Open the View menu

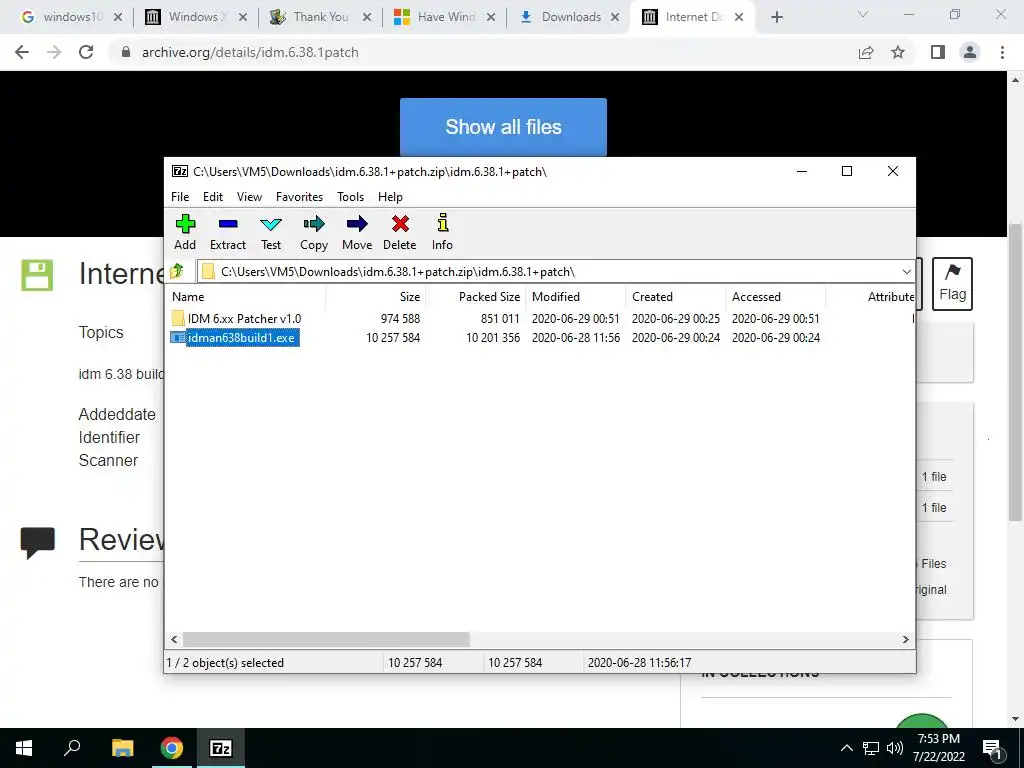[x=249, y=197]
